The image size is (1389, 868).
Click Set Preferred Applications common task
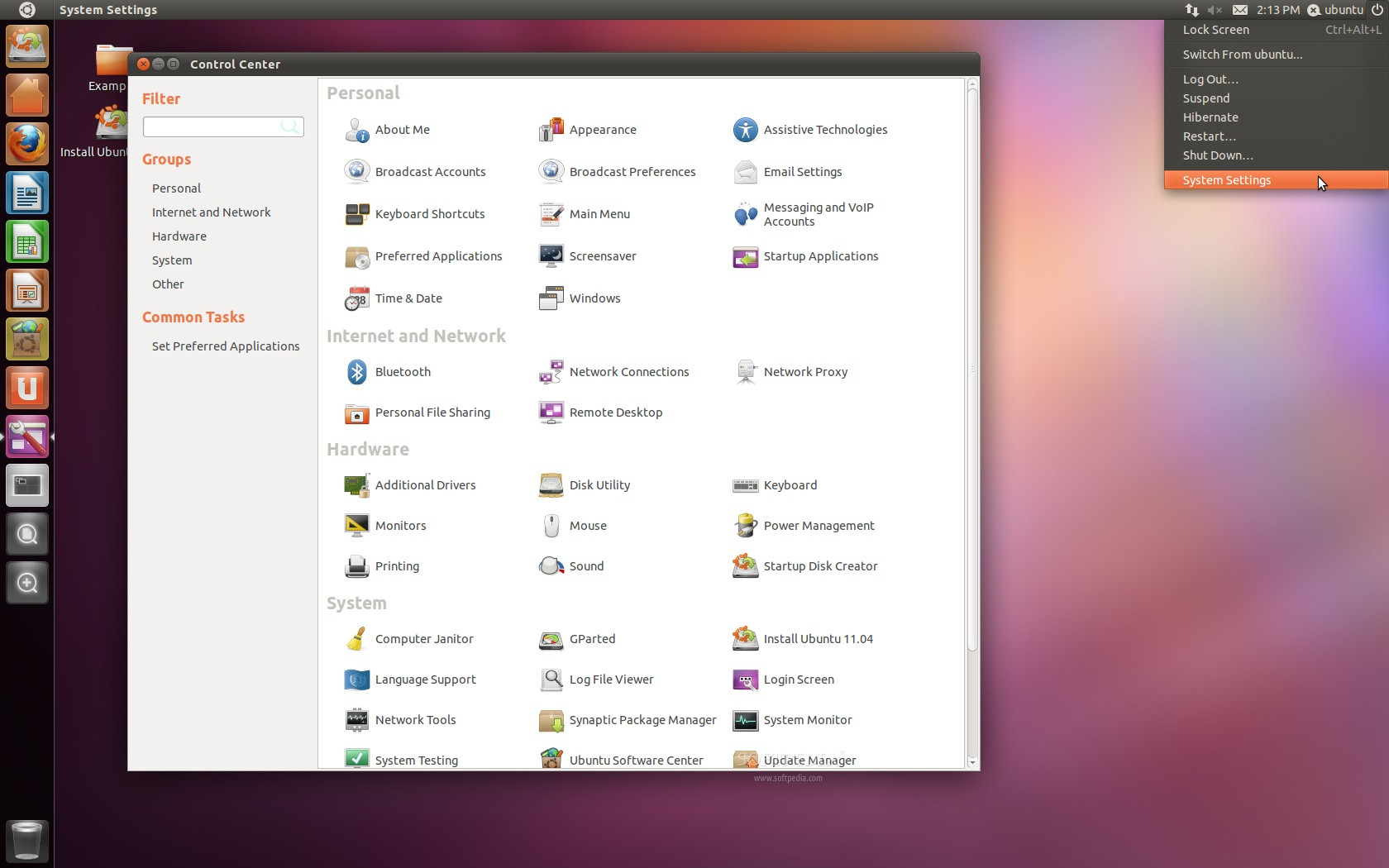[226, 346]
